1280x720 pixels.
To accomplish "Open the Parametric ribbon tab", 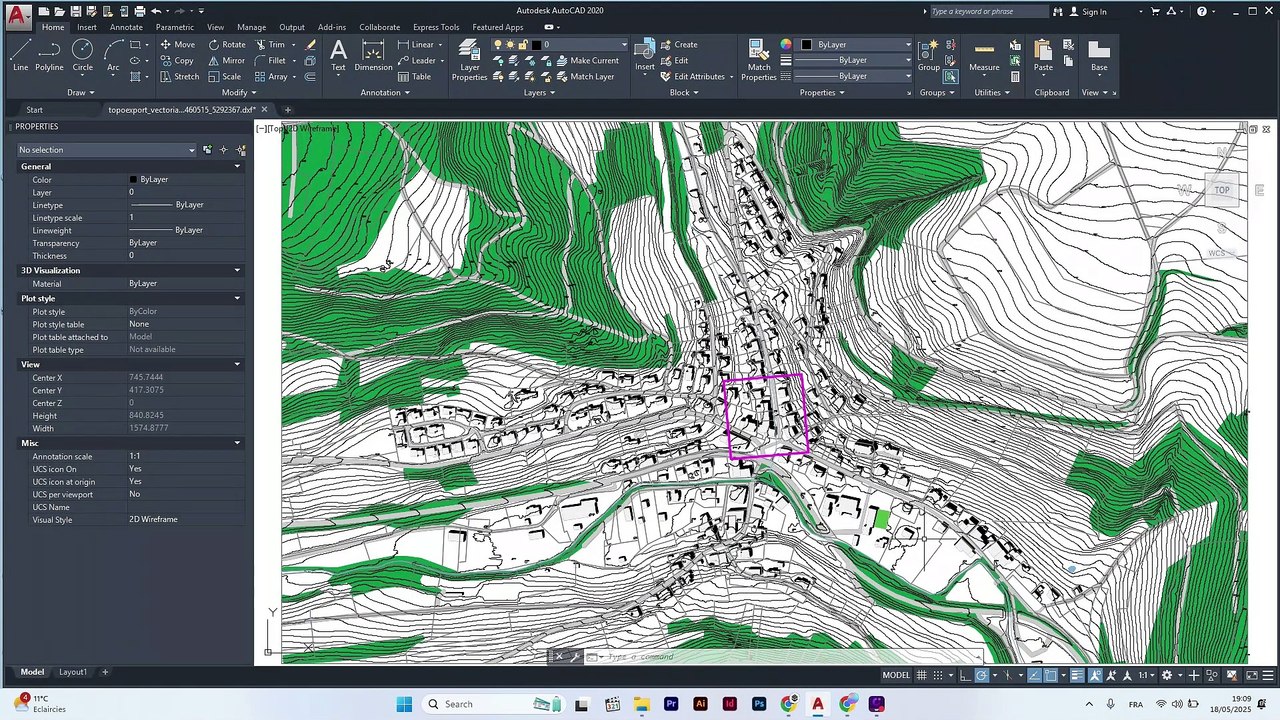I will [x=175, y=27].
